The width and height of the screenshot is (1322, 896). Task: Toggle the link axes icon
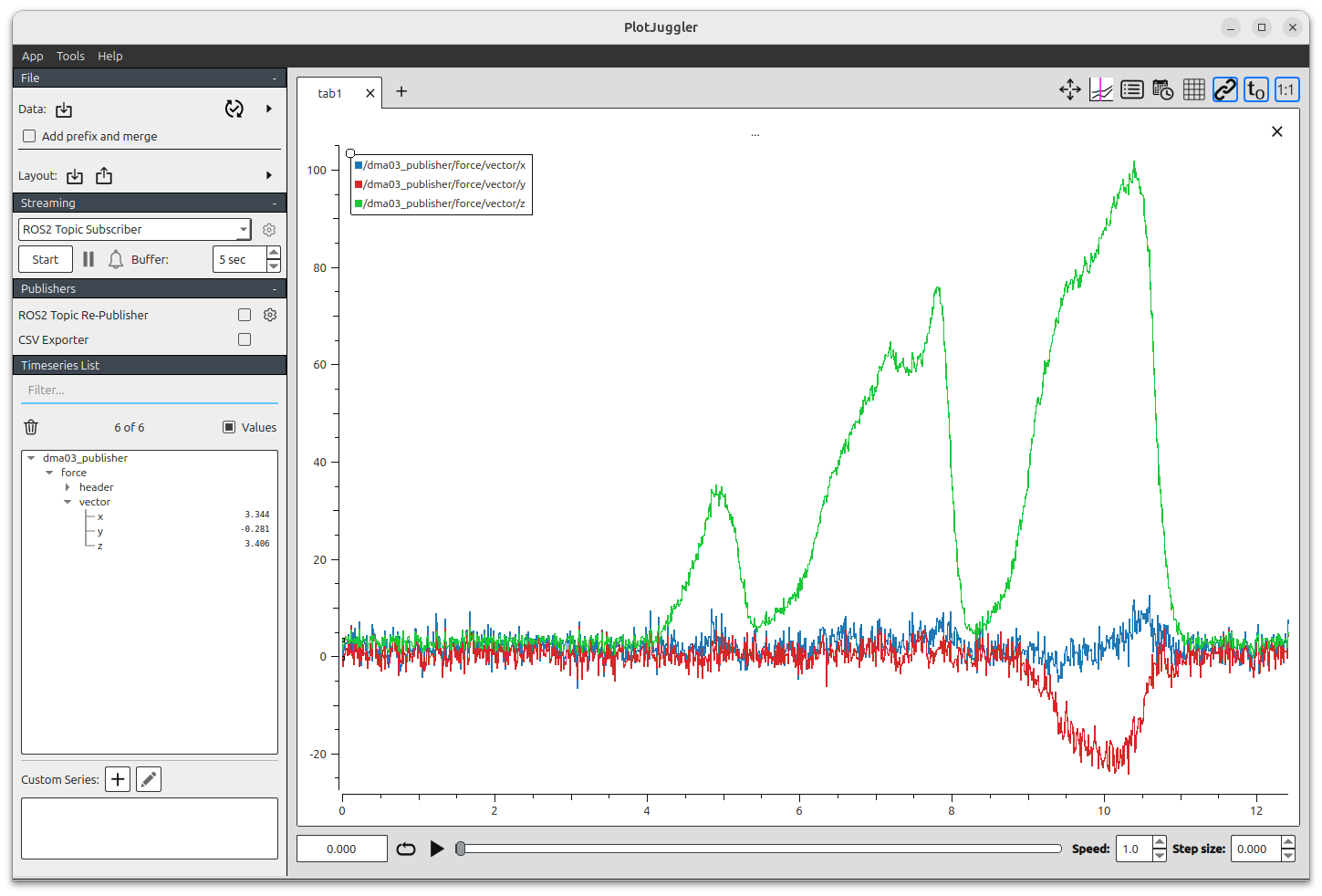(x=1224, y=89)
